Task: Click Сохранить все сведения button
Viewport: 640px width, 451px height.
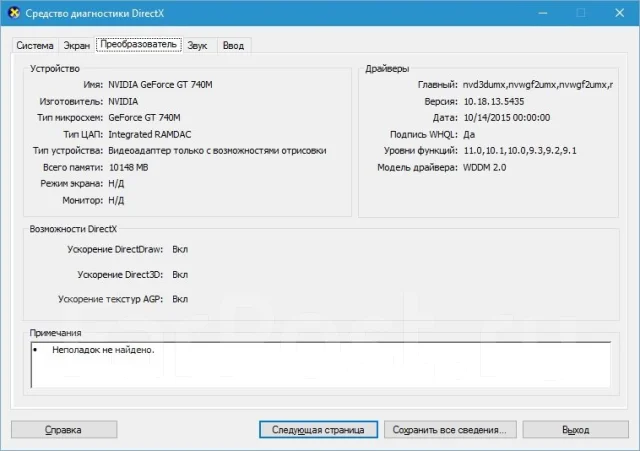Action: (450, 430)
